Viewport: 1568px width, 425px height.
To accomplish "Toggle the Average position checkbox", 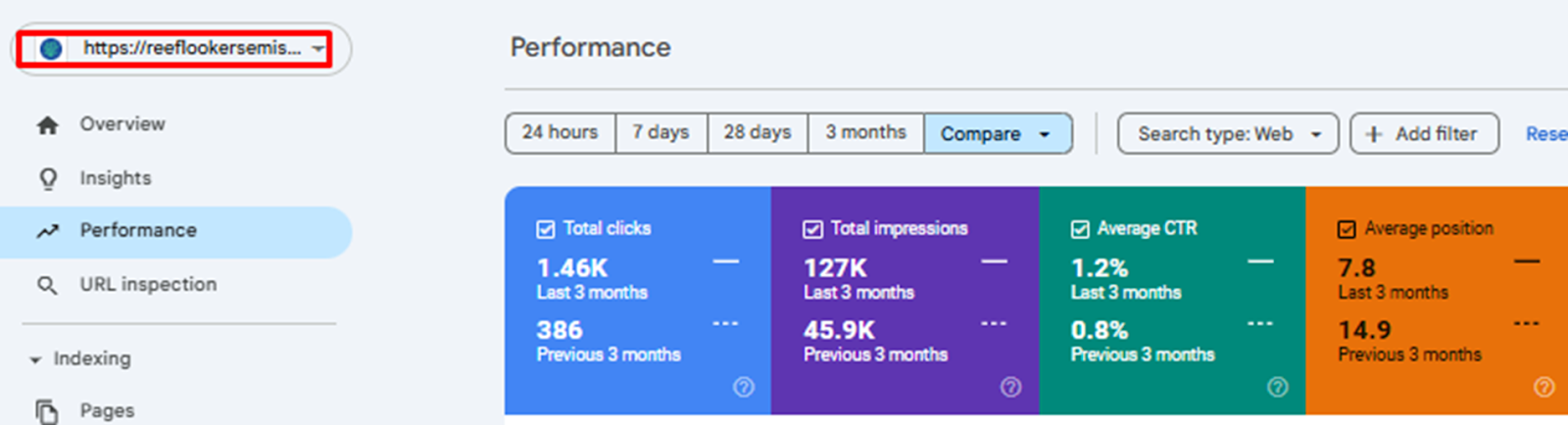I will (x=1347, y=229).
